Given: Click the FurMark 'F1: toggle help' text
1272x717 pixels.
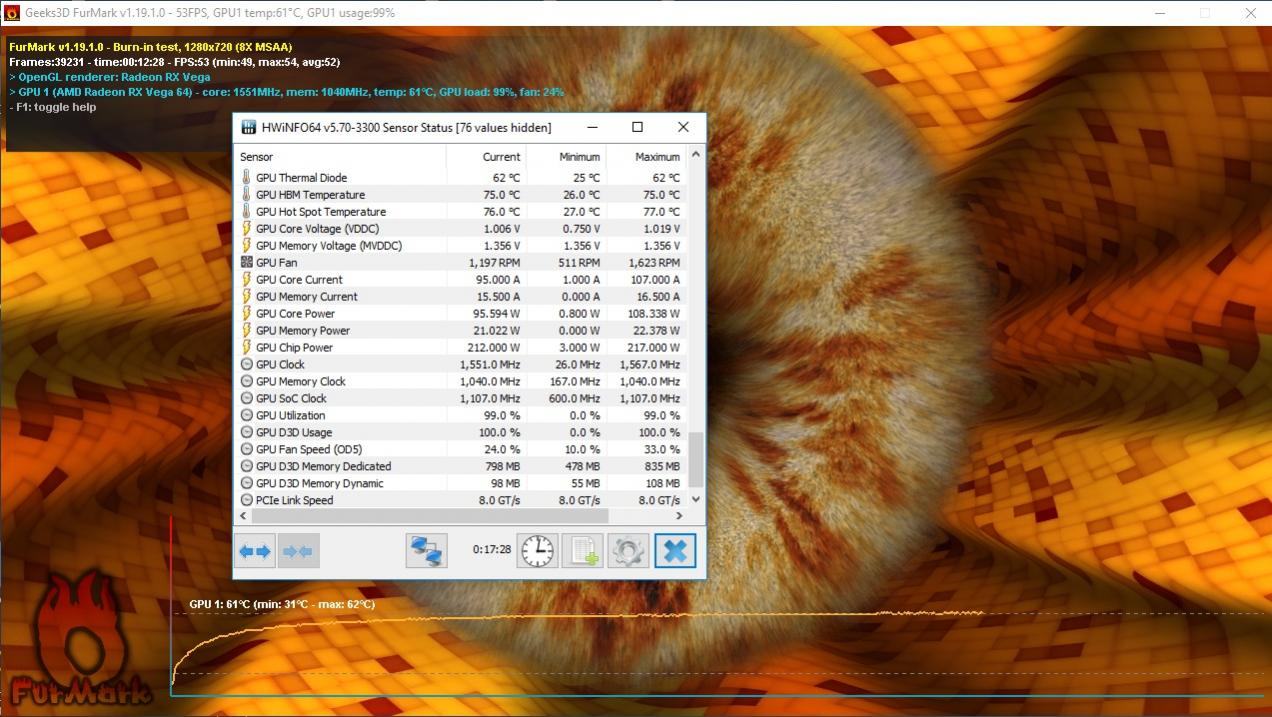Looking at the screenshot, I should [53, 107].
